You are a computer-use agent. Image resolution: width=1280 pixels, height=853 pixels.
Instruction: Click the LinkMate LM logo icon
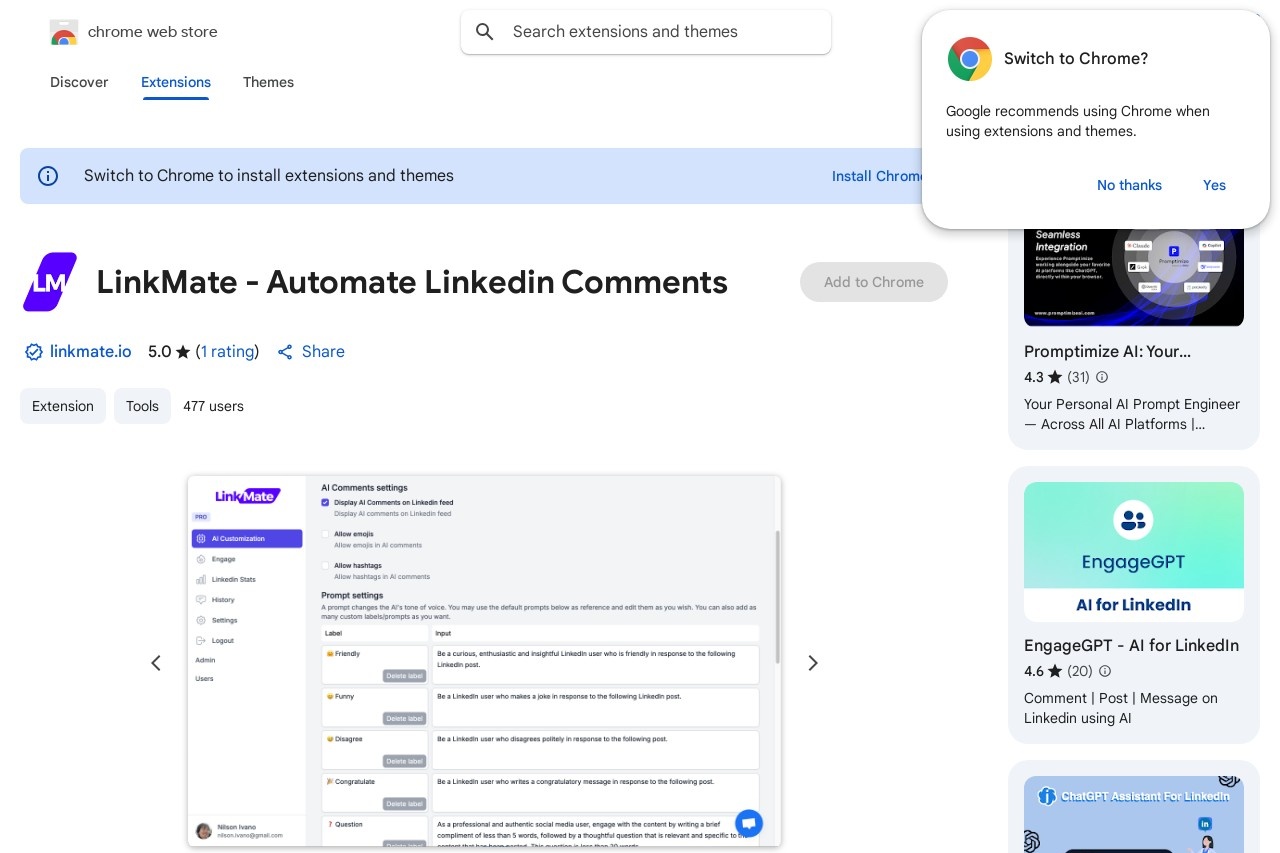point(50,282)
